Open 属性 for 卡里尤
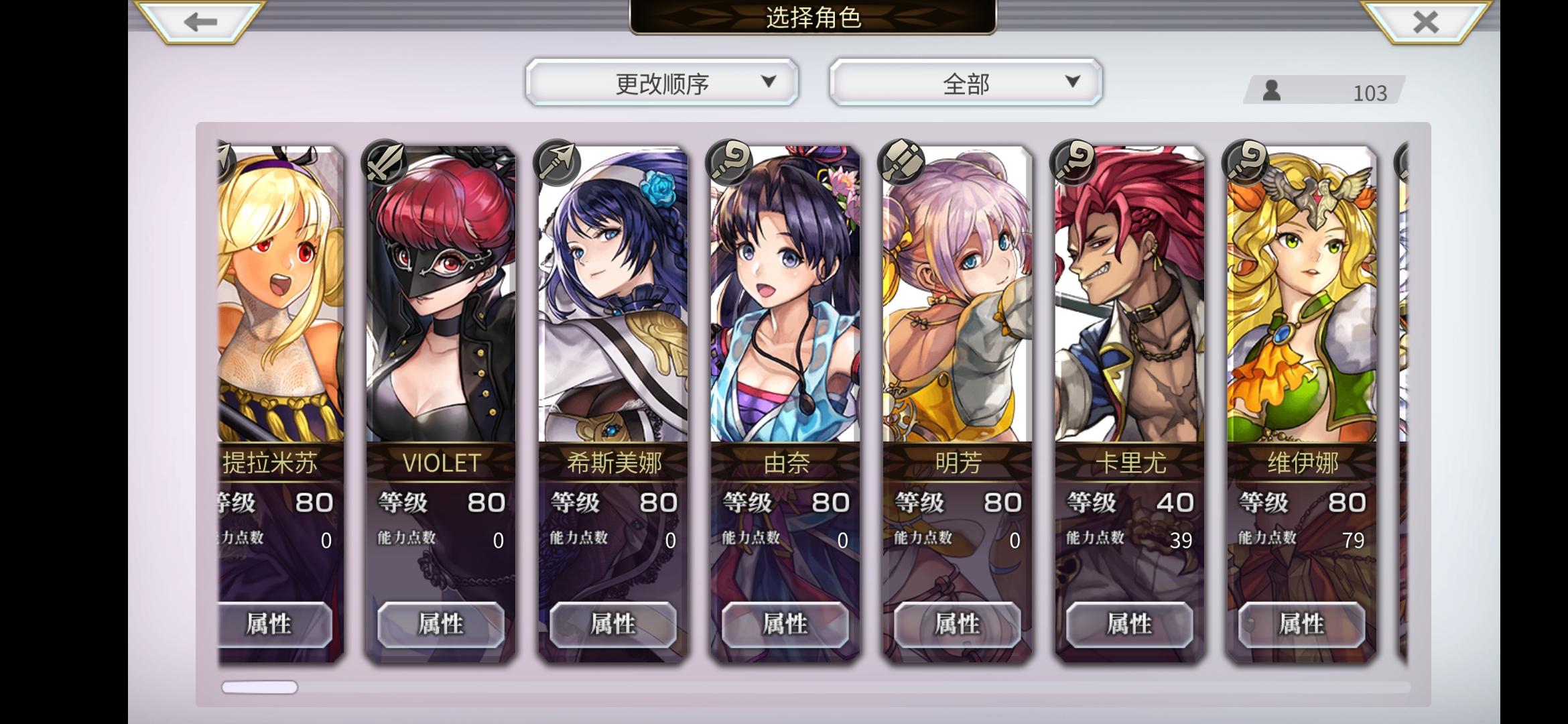 [x=1130, y=624]
